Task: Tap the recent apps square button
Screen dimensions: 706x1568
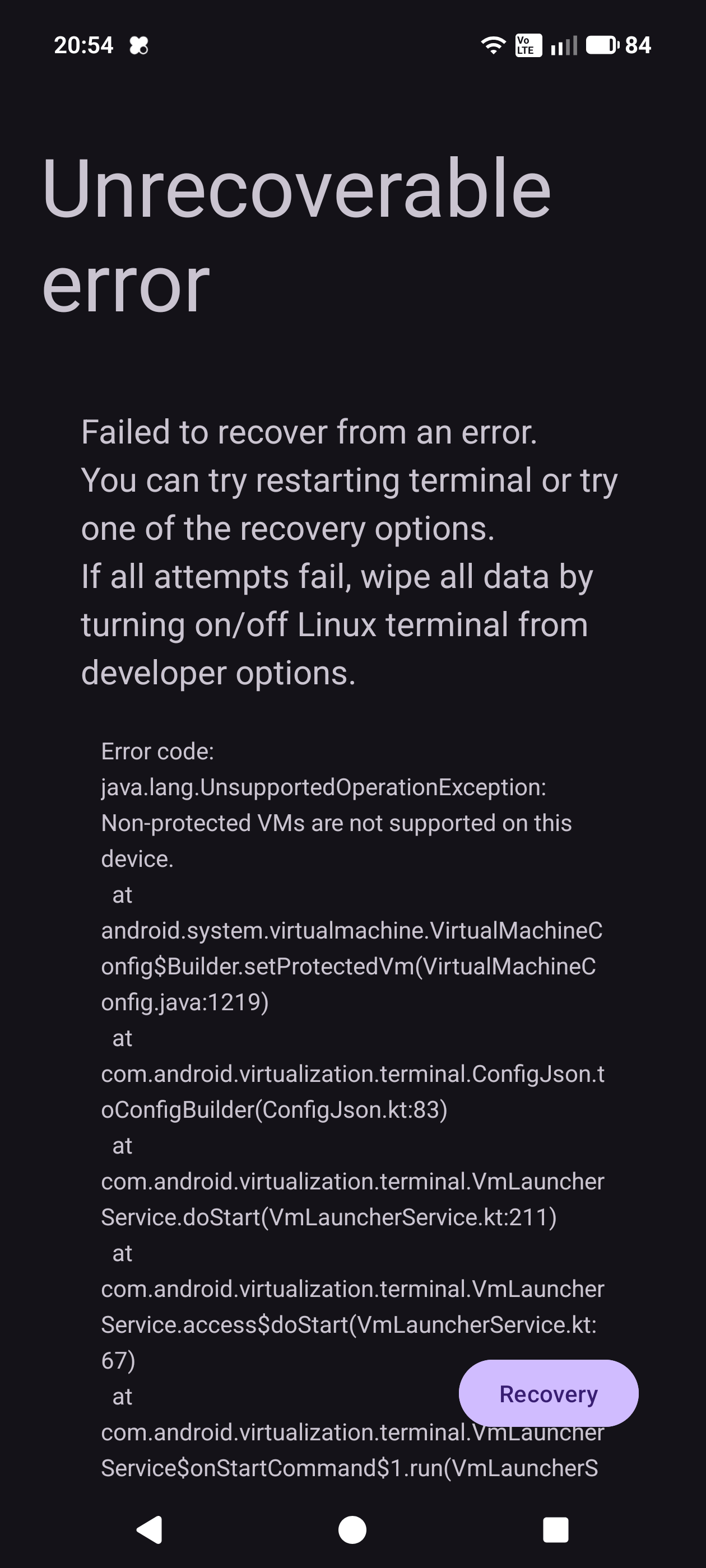Action: (555, 1530)
